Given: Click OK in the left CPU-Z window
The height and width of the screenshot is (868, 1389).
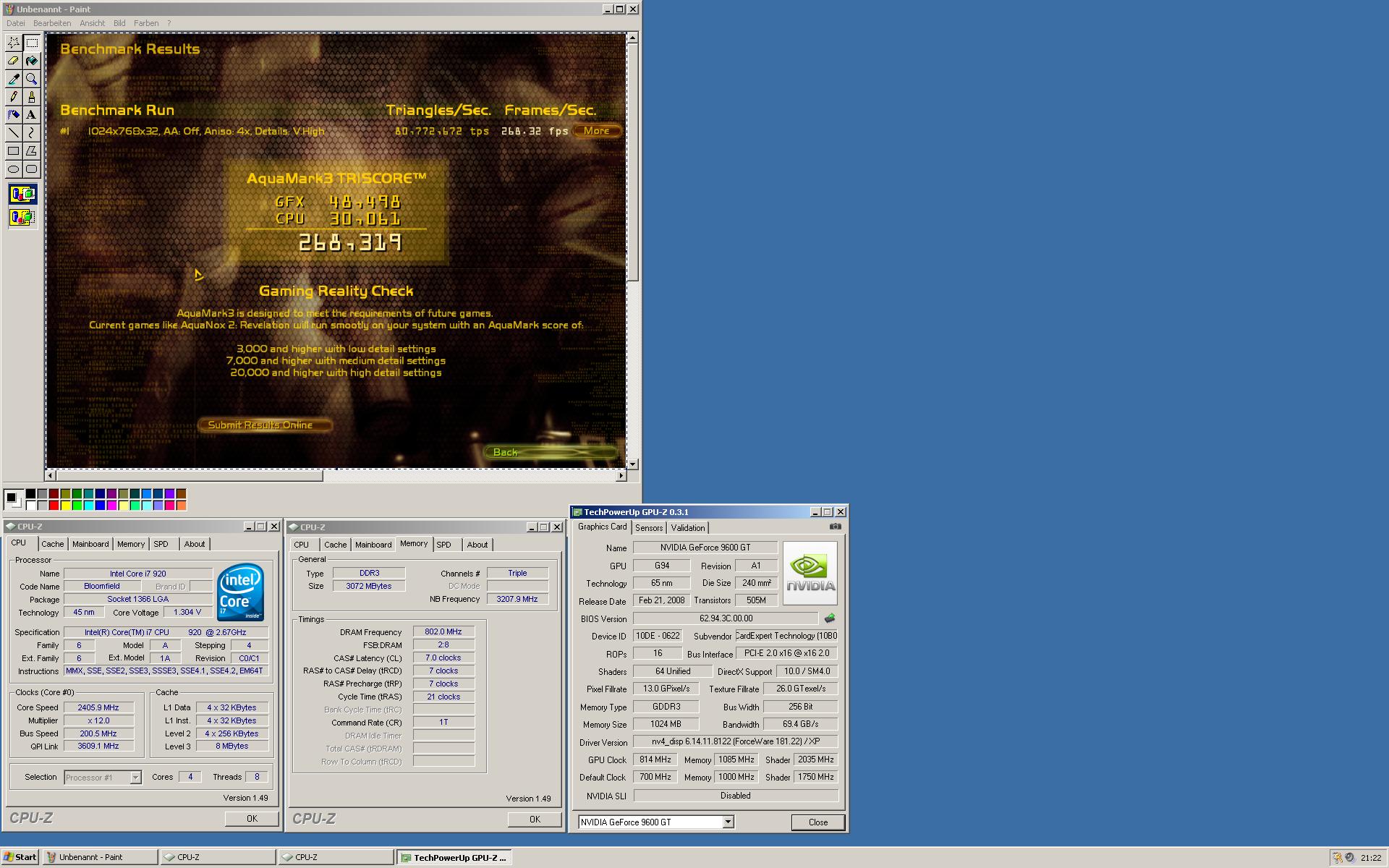Looking at the screenshot, I should pyautogui.click(x=252, y=819).
